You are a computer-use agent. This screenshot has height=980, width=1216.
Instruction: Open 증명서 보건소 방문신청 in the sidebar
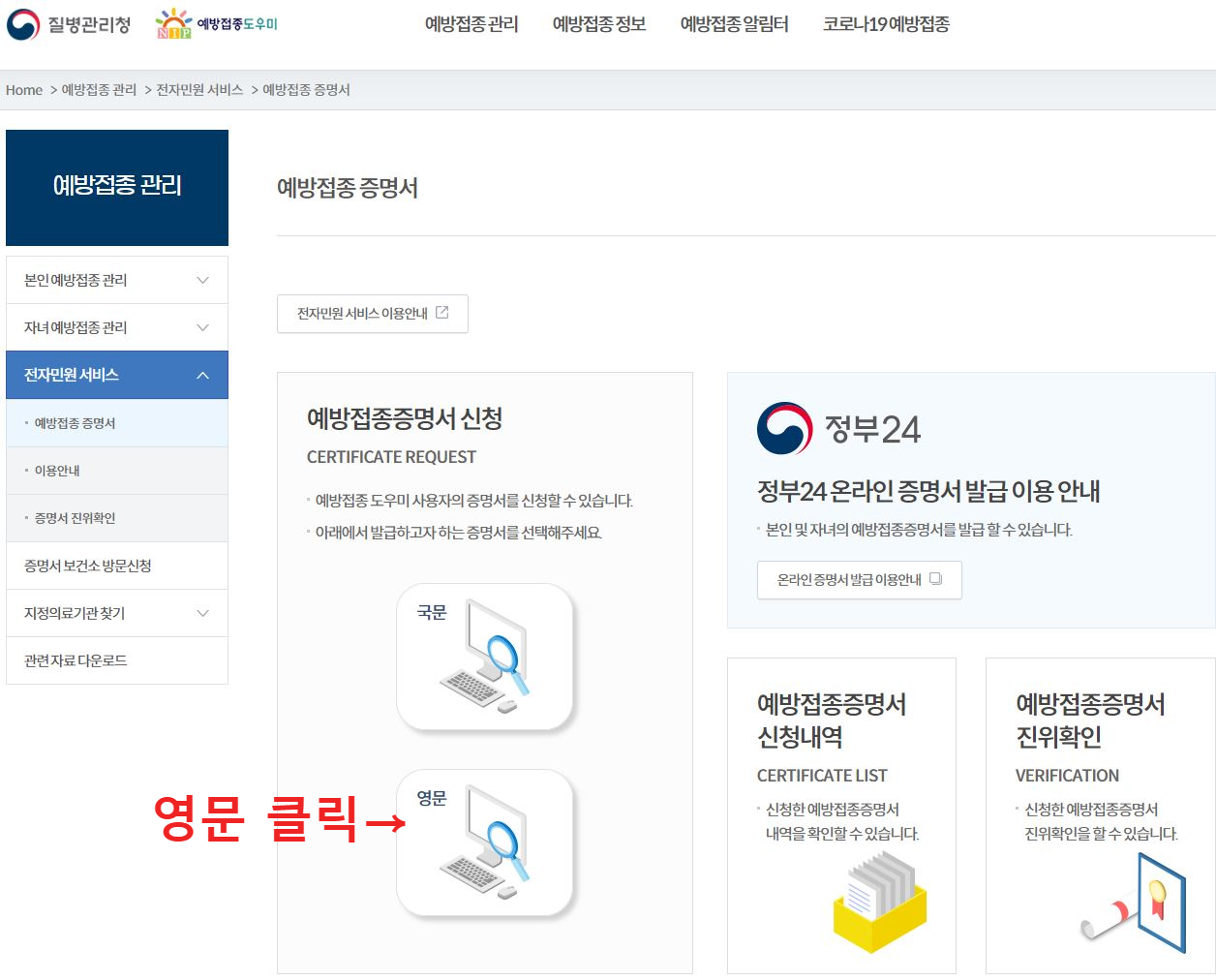click(x=117, y=566)
